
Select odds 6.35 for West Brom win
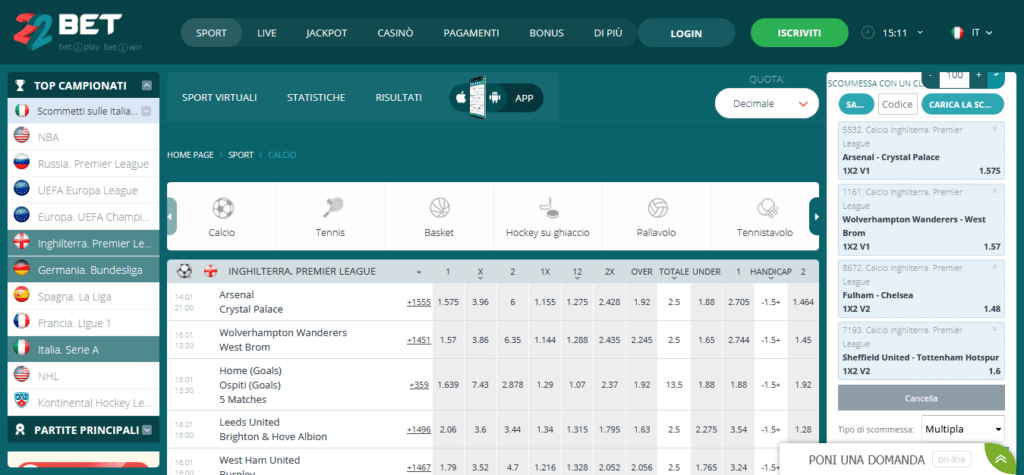[x=513, y=340]
